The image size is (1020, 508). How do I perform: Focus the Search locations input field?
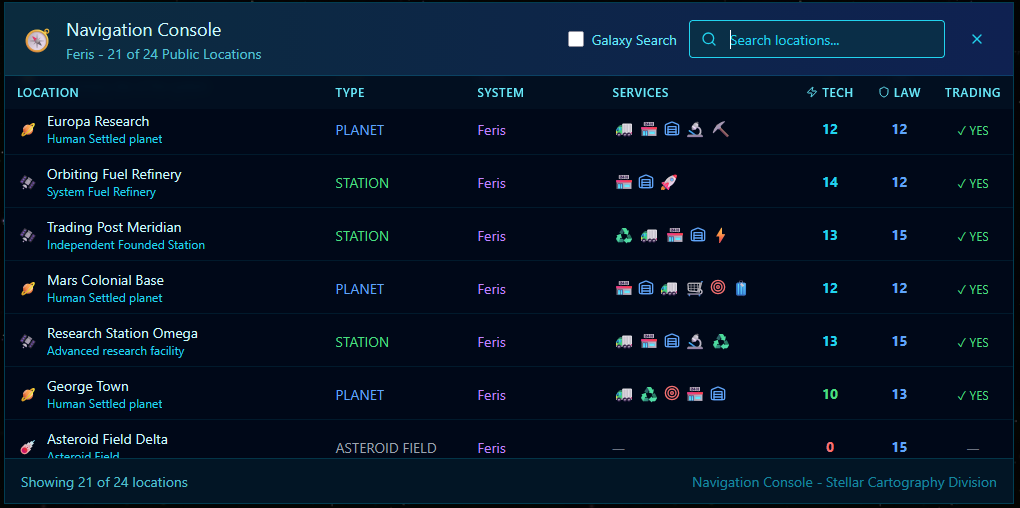pos(830,40)
